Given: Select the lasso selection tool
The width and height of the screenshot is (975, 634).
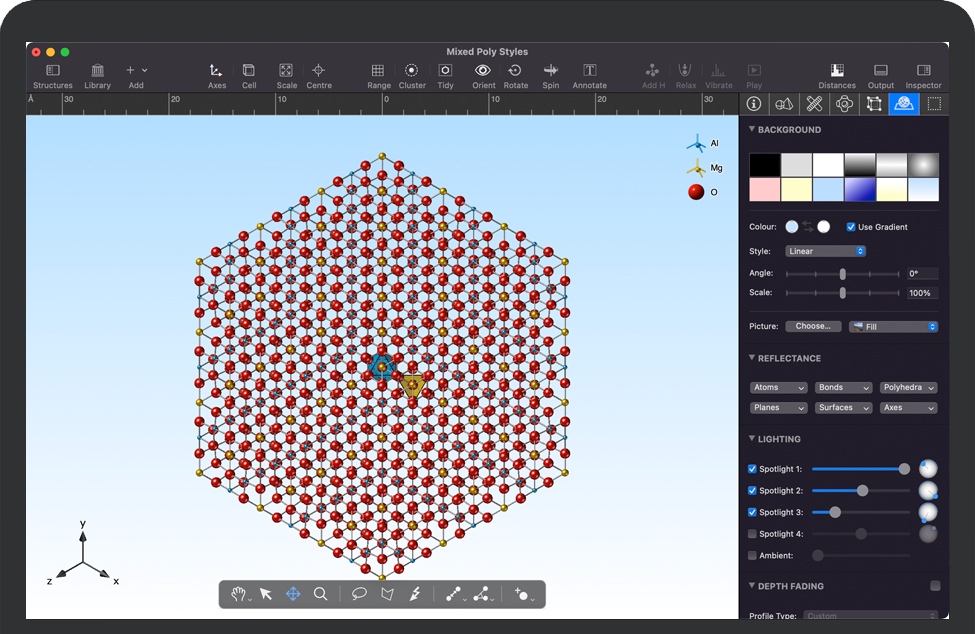Looking at the screenshot, I should (359, 594).
